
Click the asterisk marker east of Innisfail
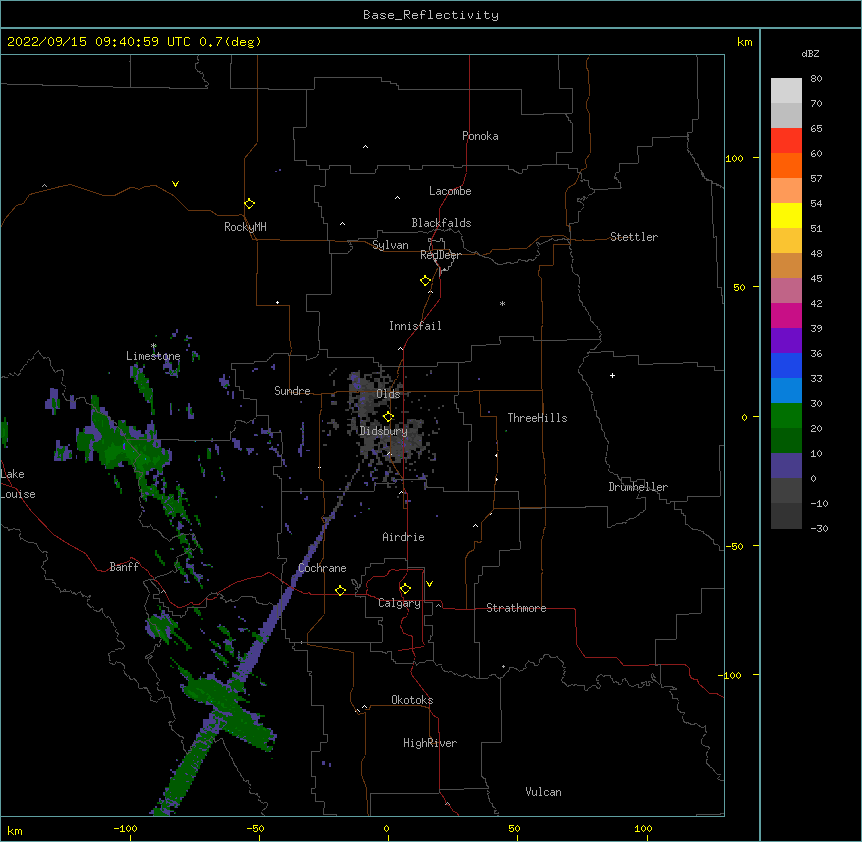(x=502, y=303)
